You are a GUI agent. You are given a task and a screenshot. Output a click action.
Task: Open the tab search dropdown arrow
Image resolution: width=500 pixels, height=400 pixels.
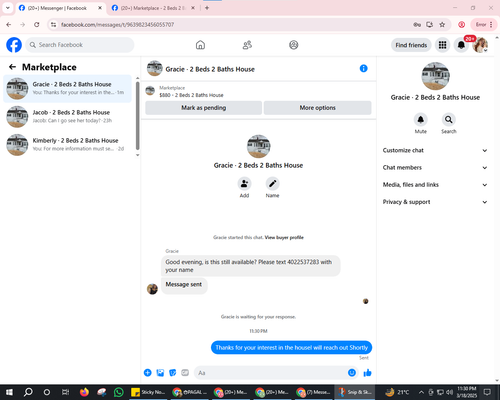pos(8,8)
